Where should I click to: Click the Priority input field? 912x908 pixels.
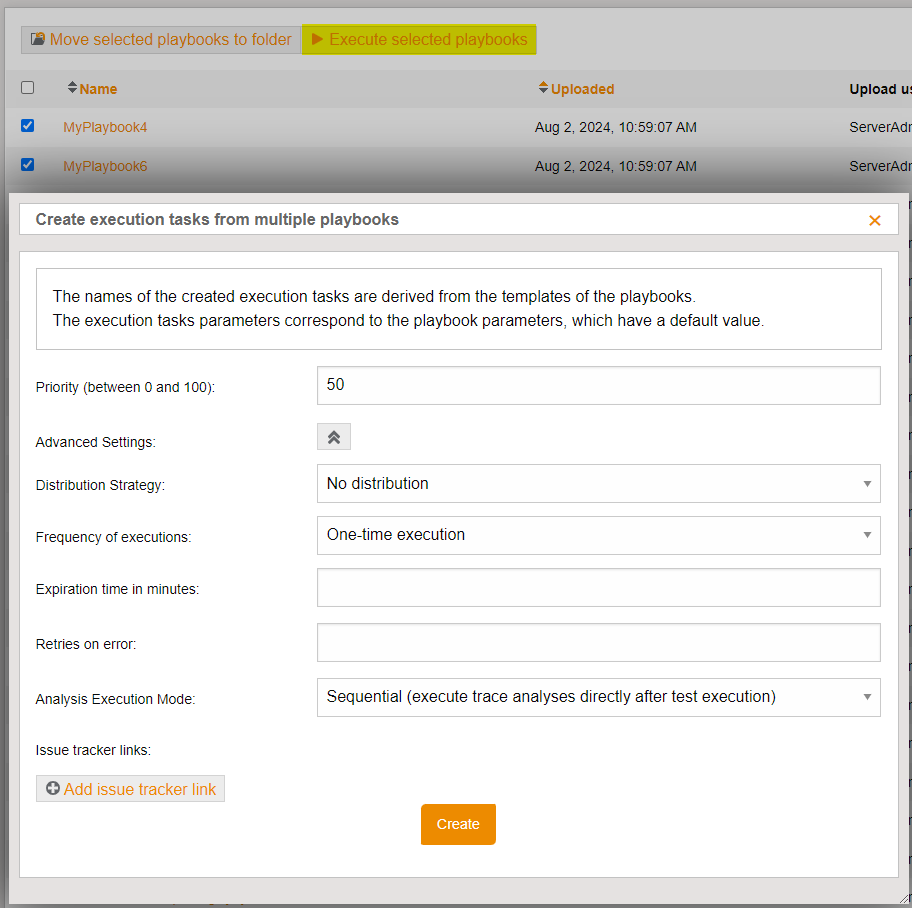598,385
